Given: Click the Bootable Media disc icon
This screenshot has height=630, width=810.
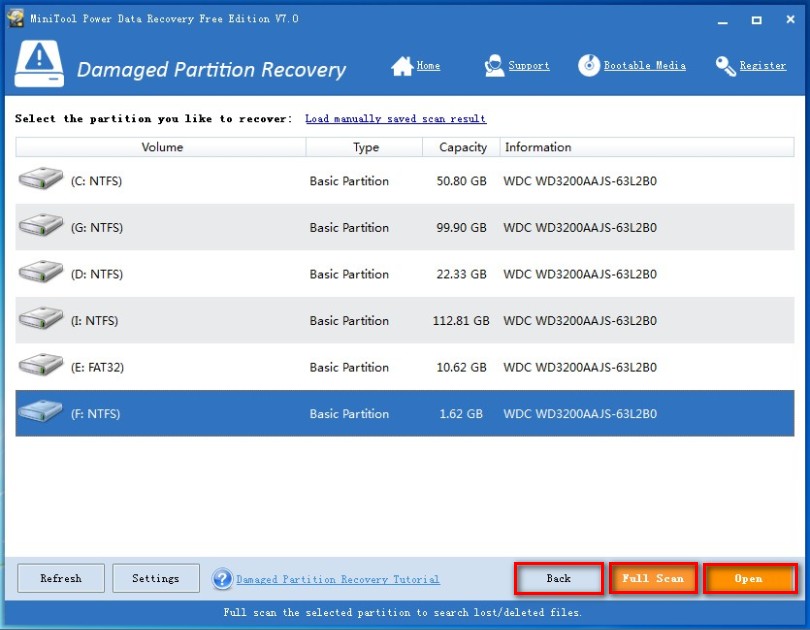Looking at the screenshot, I should pos(589,66).
